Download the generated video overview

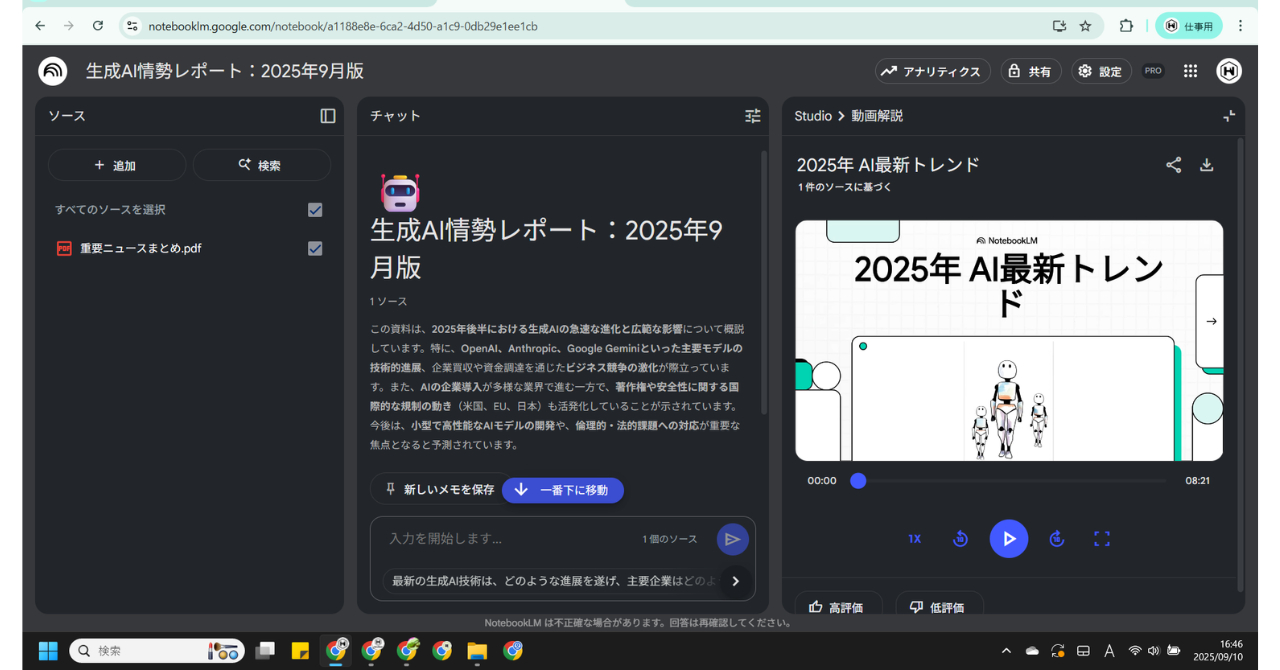pos(1206,165)
